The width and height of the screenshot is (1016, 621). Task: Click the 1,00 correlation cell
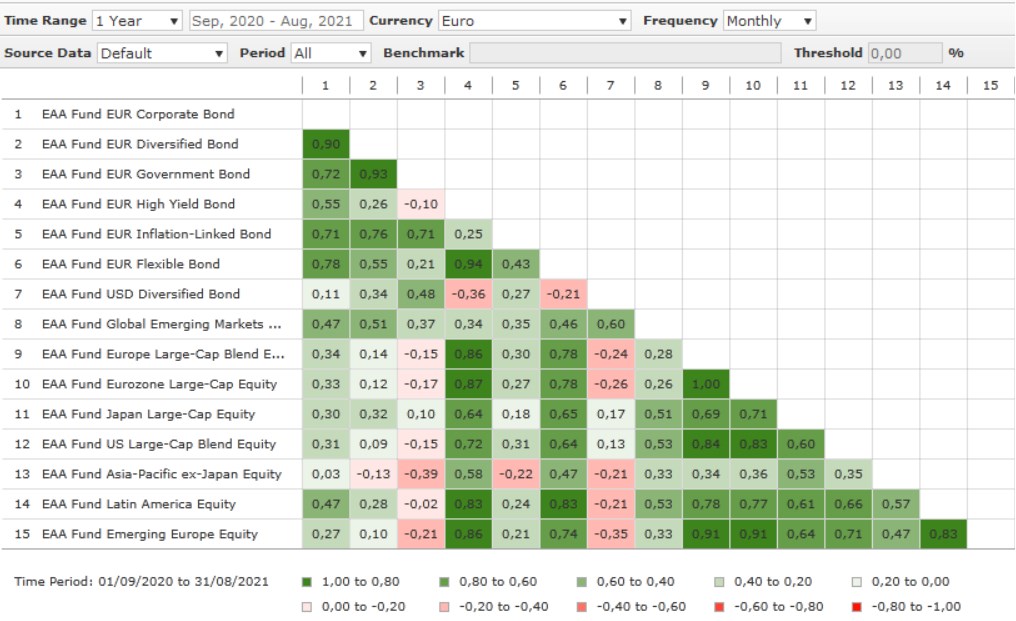click(x=706, y=384)
